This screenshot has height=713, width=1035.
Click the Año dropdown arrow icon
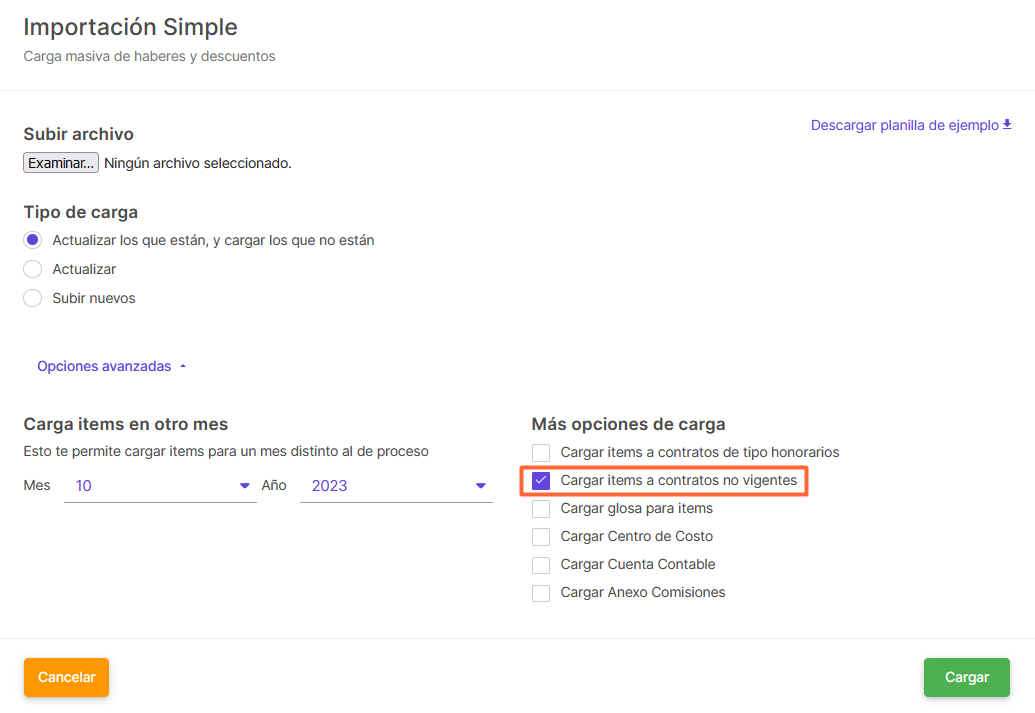point(481,486)
